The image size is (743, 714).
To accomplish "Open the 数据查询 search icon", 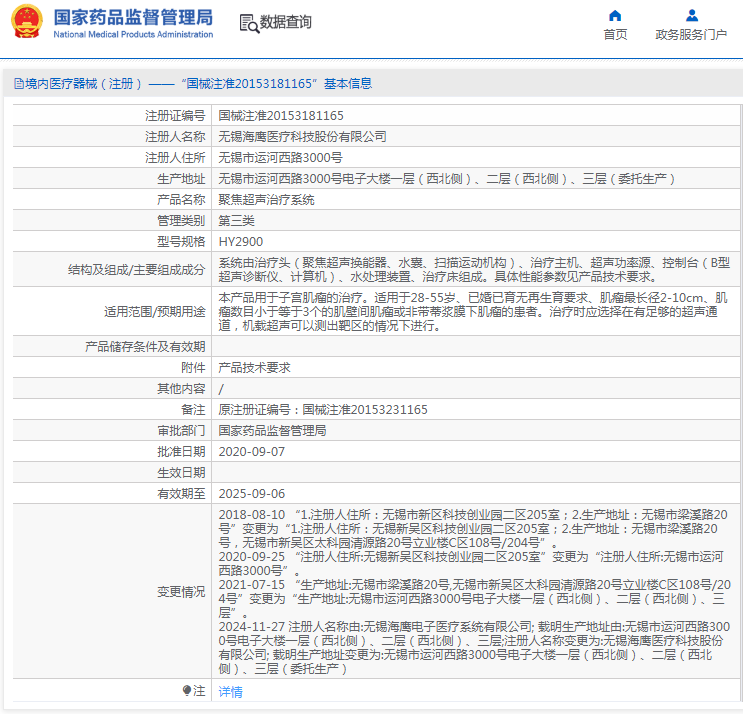I will tap(249, 23).
